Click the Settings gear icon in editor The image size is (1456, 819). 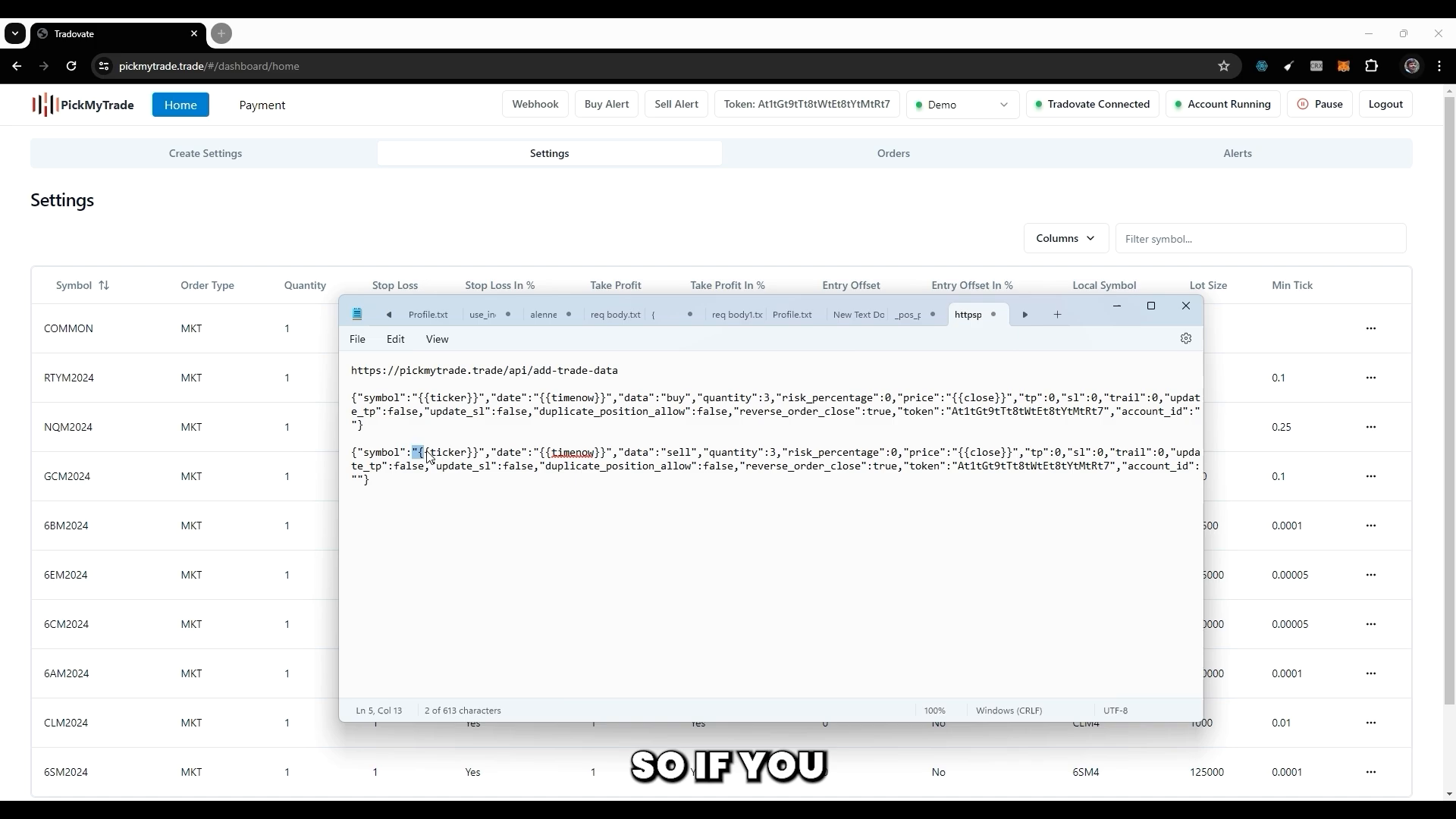point(1186,338)
